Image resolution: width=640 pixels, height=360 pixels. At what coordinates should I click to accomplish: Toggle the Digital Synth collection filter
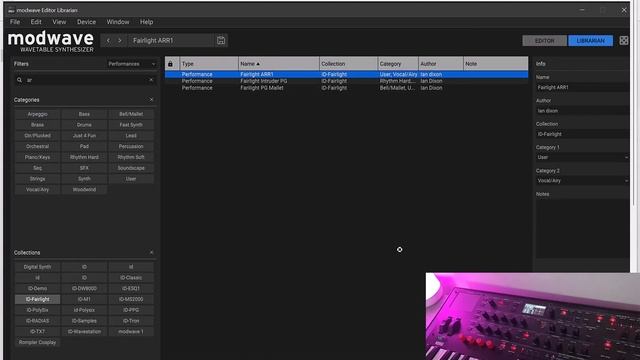[38, 267]
